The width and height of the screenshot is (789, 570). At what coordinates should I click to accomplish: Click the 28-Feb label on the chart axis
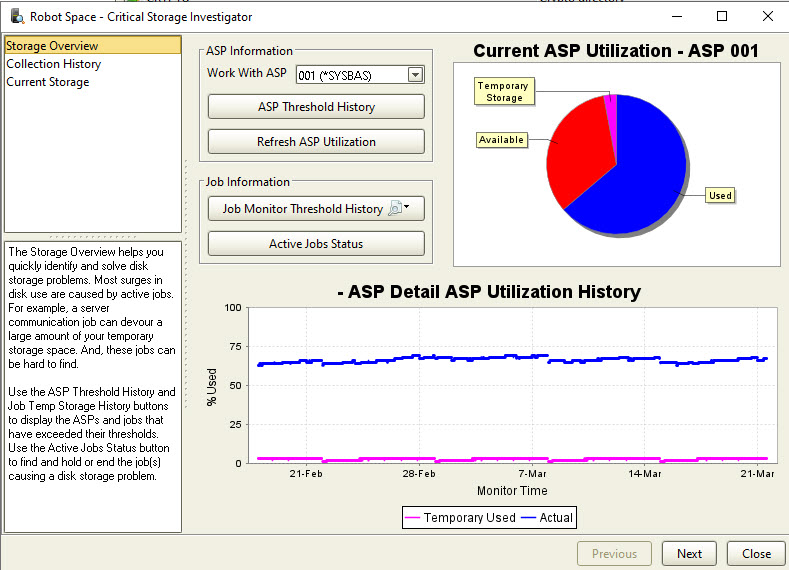click(x=419, y=473)
